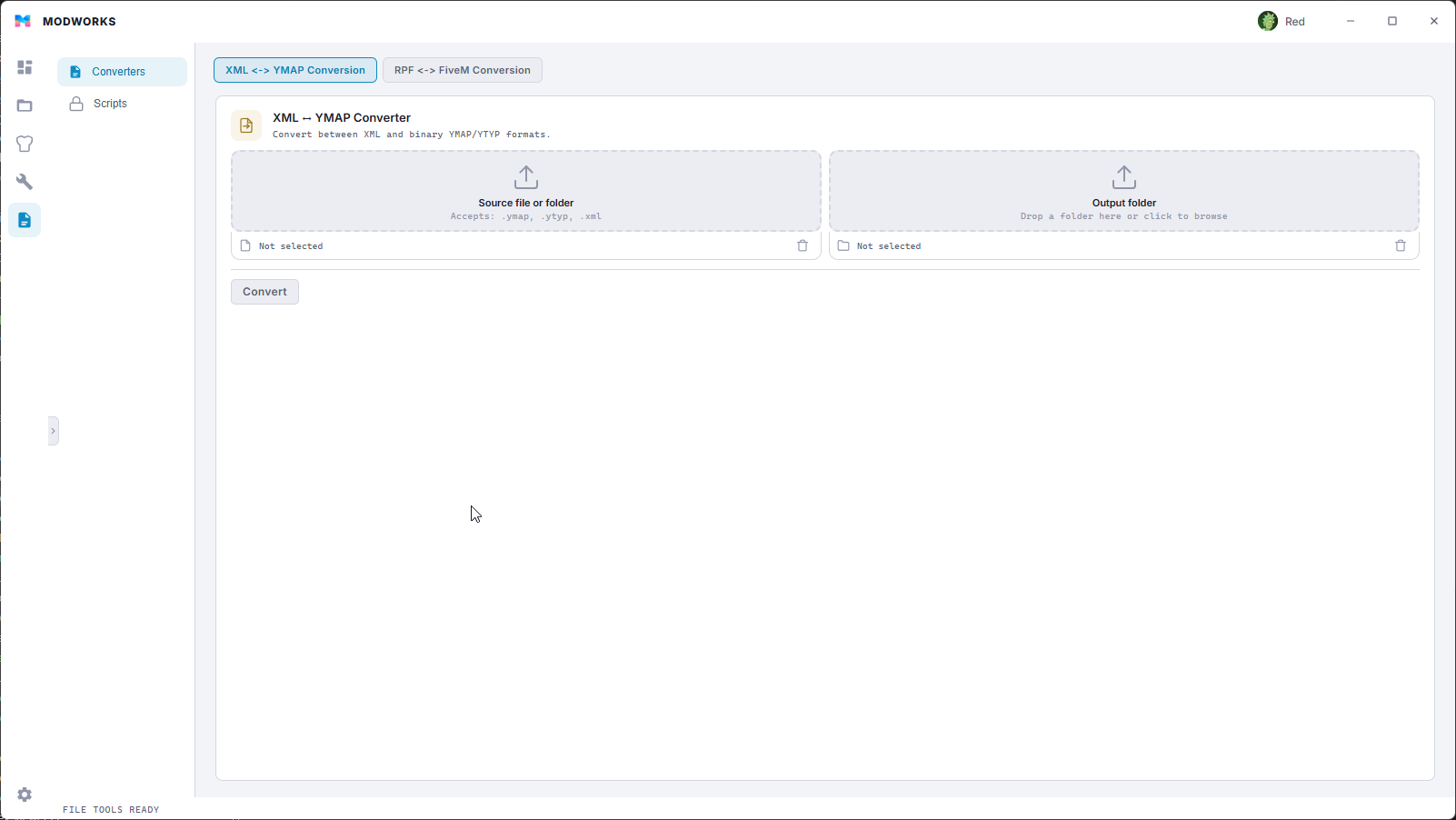Click Output folder drop zone

pyautogui.click(x=1124, y=191)
